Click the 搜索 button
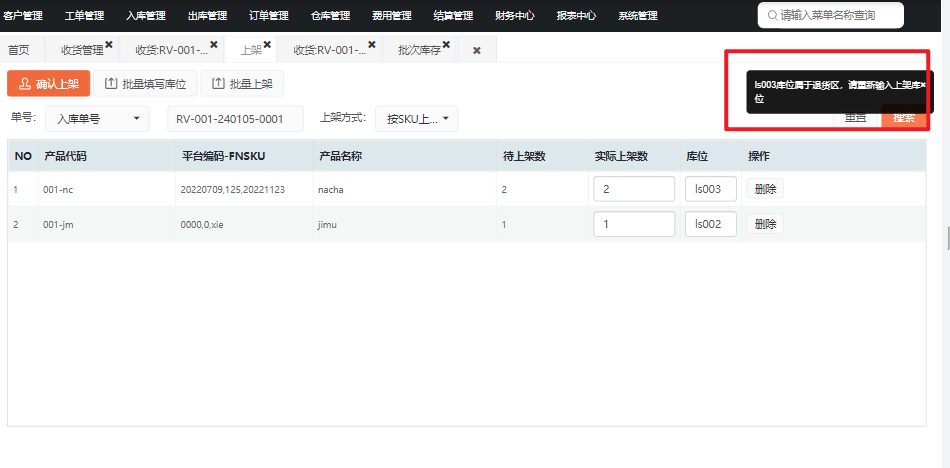The height and width of the screenshot is (468, 950). (x=904, y=118)
